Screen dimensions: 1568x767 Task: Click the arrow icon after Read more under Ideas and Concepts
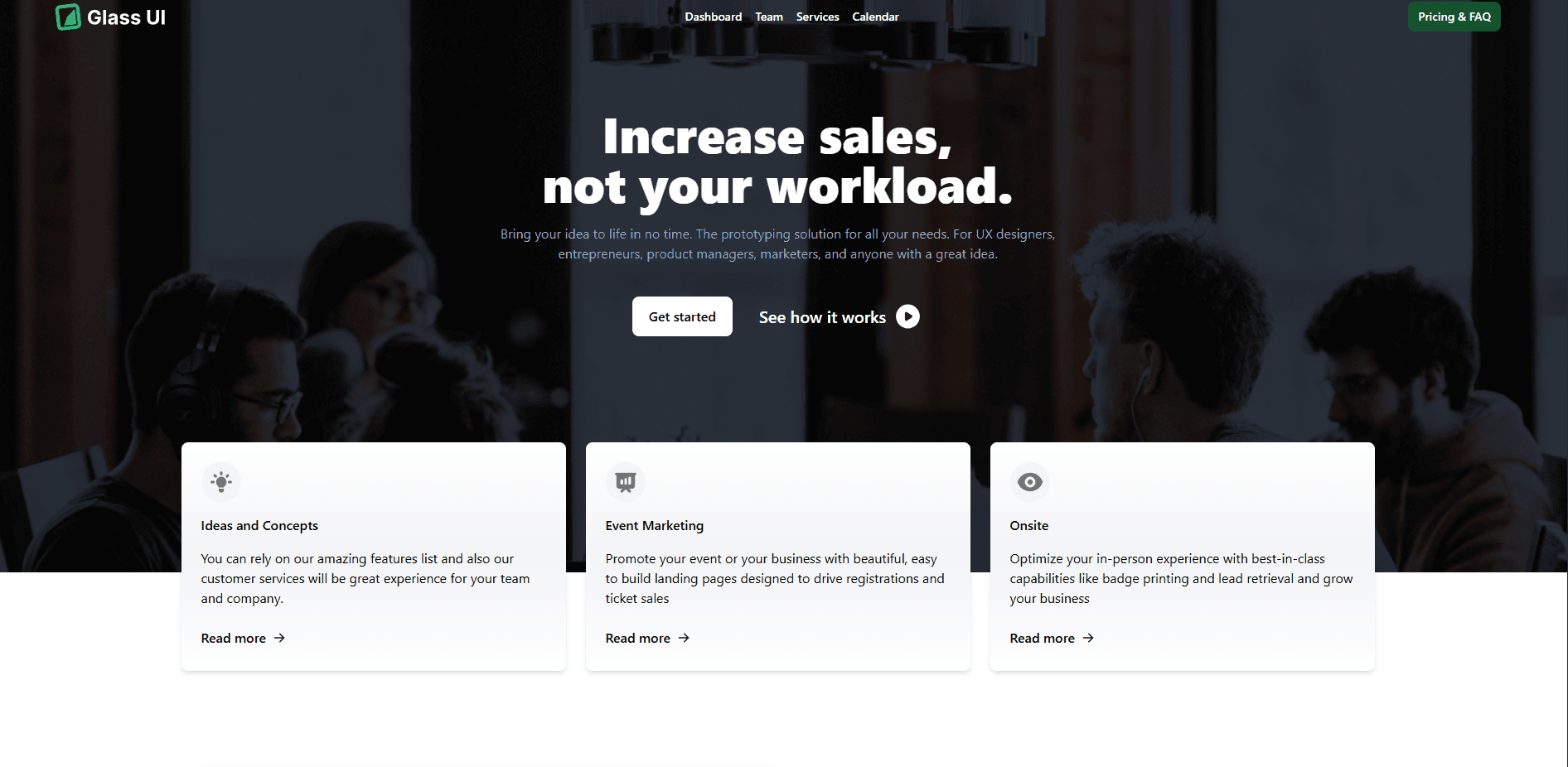pos(279,638)
